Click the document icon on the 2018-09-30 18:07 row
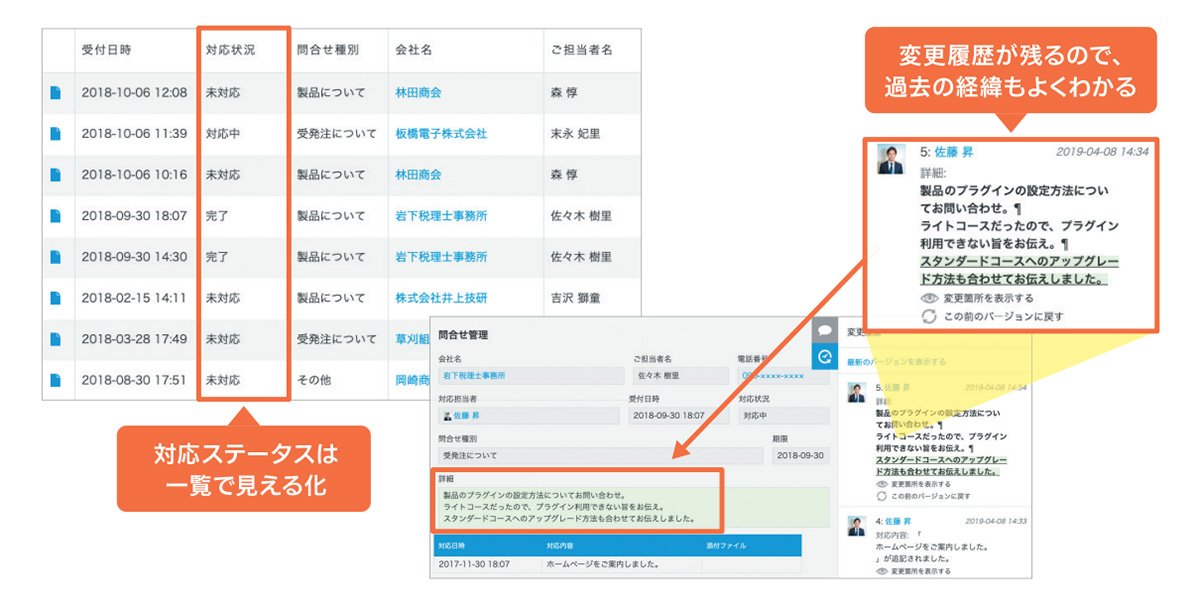1200x609 pixels. pos(56,215)
